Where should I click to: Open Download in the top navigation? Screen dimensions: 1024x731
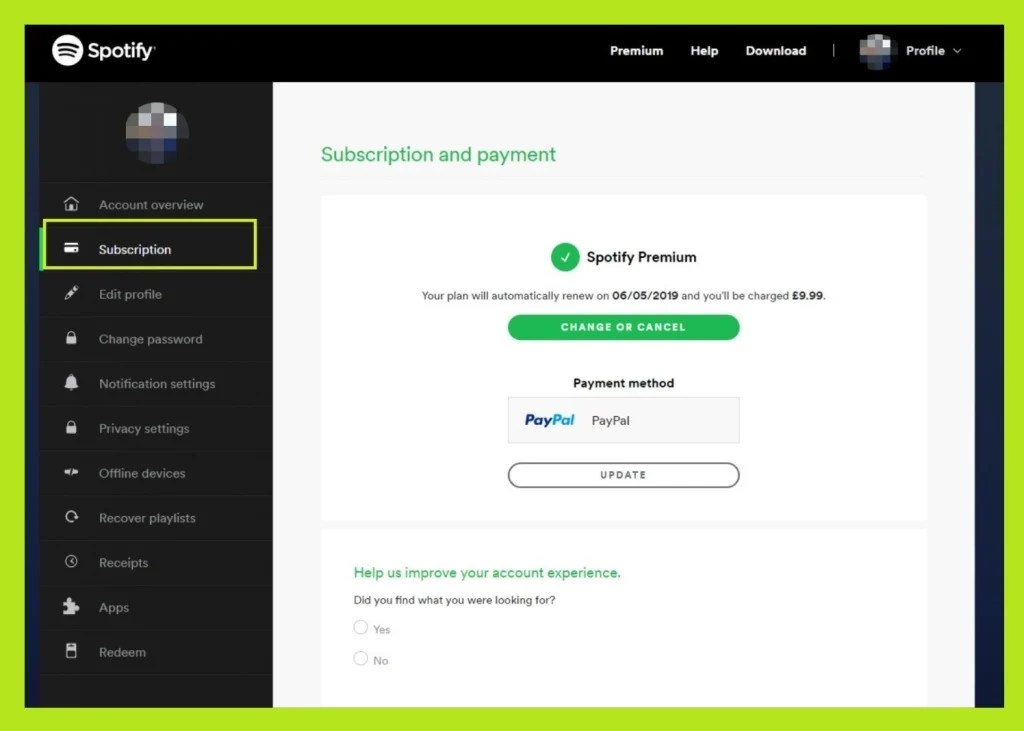click(x=776, y=51)
